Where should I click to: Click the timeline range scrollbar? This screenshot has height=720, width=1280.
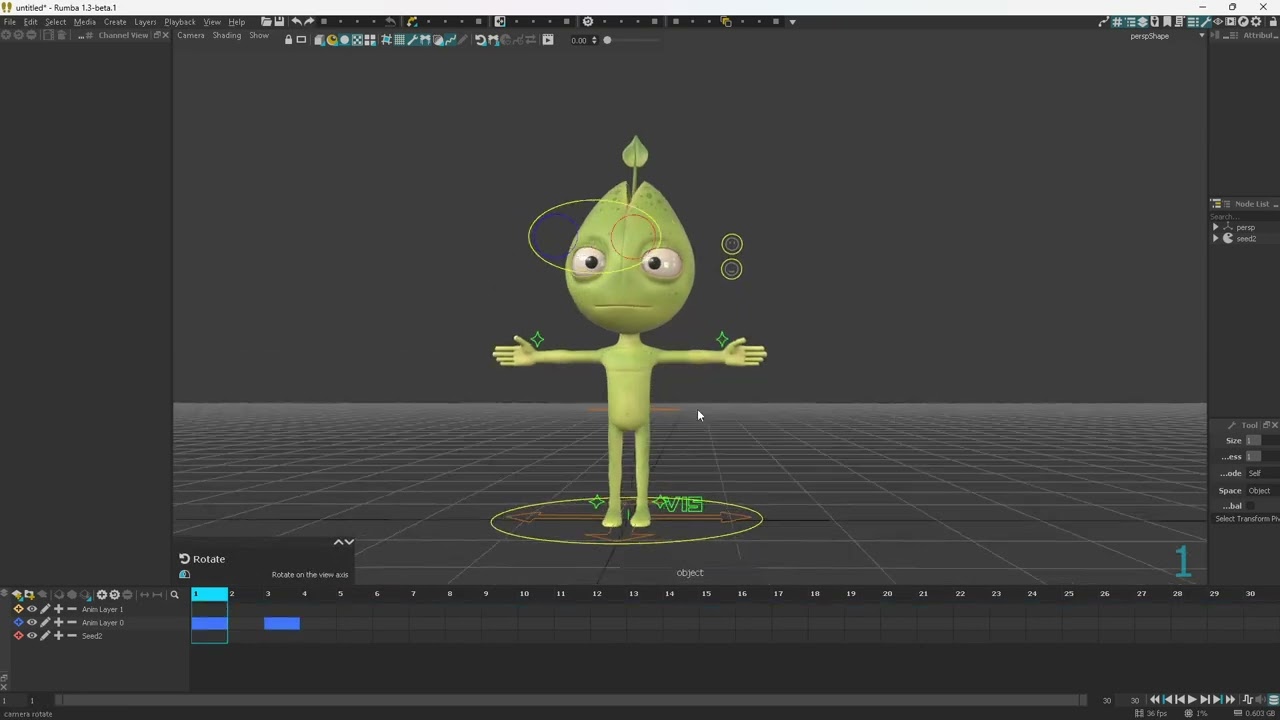coord(571,700)
